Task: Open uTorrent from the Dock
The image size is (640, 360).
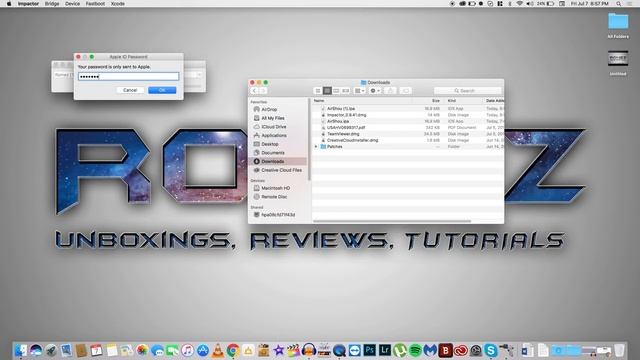Action: [x=400, y=350]
